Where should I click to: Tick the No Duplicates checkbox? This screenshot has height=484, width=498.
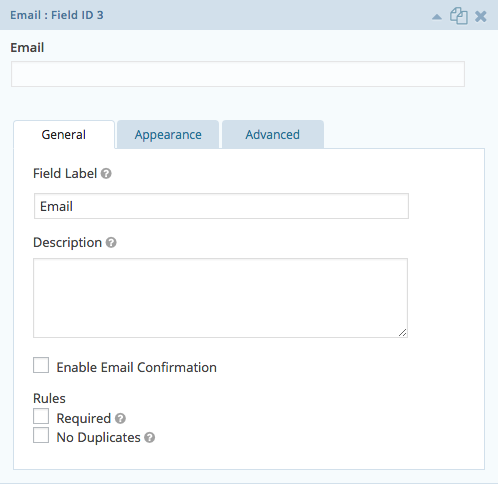(x=41, y=435)
